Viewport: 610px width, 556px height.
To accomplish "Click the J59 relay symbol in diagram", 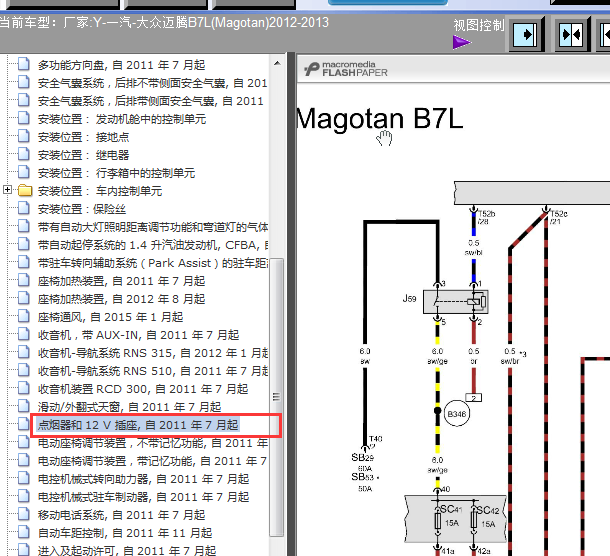I will pyautogui.click(x=456, y=302).
